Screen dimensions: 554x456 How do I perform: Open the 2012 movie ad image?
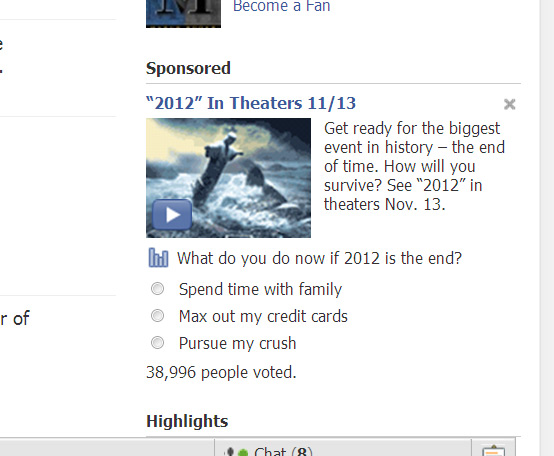pyautogui.click(x=228, y=178)
